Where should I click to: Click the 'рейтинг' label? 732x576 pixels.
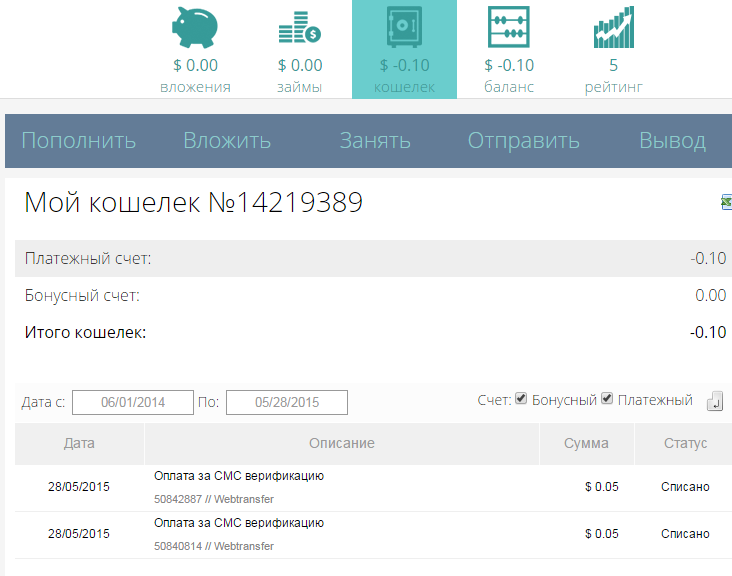pos(613,87)
